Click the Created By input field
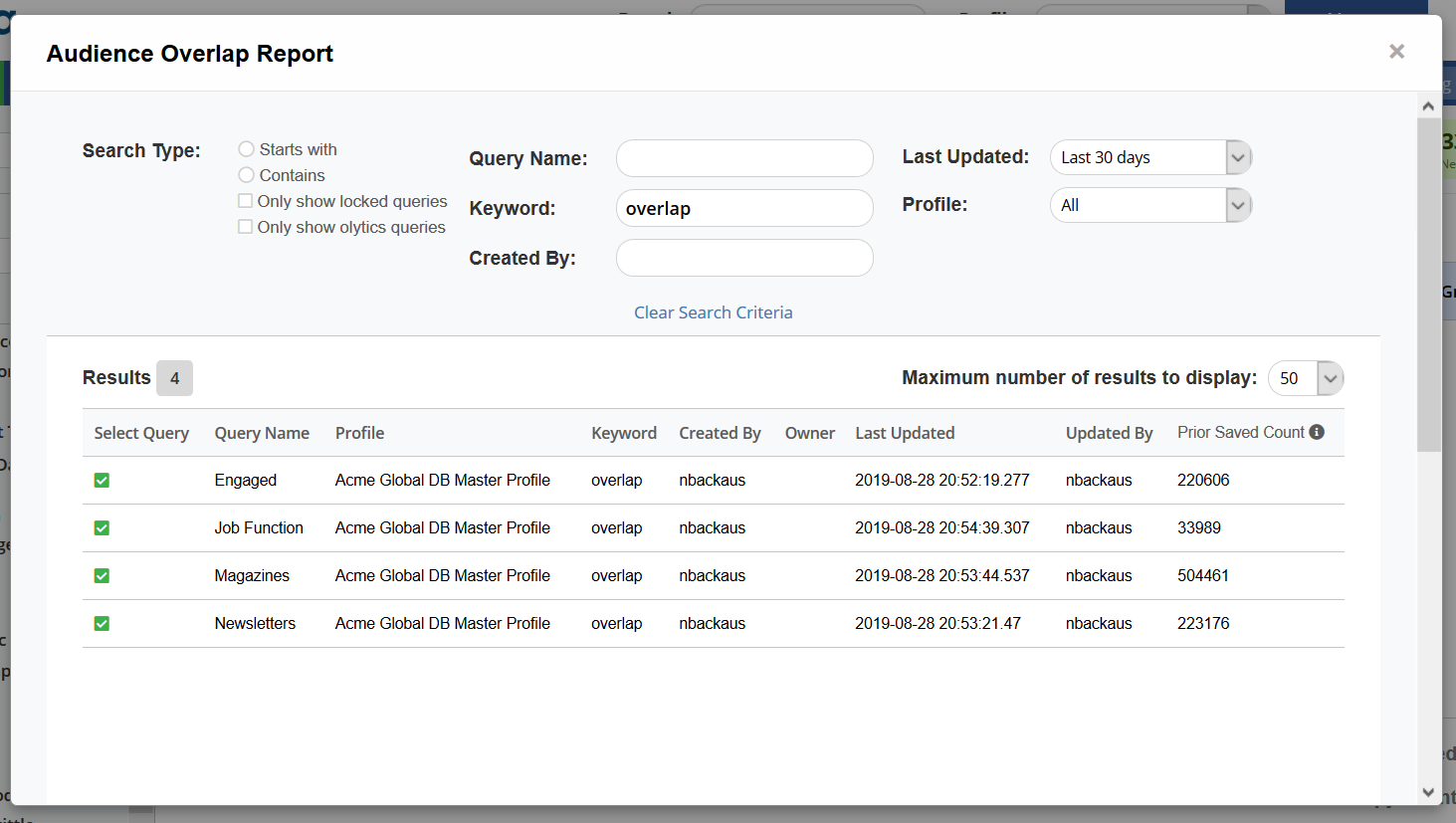1456x823 pixels. point(744,258)
